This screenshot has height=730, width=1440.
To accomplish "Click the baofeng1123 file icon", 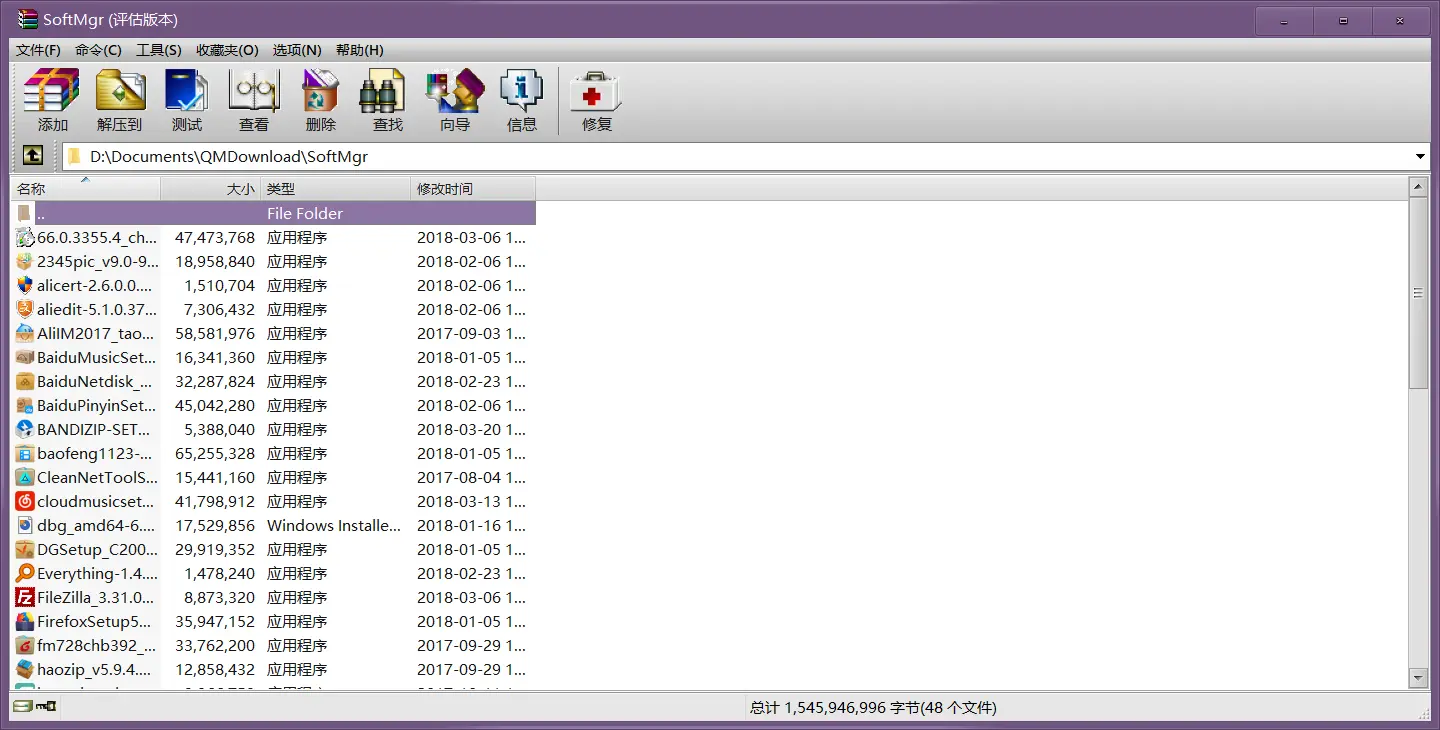I will [25, 453].
